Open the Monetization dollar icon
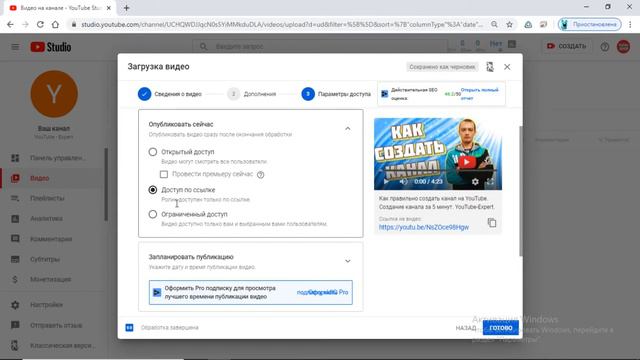The image size is (640, 360). pos(15,279)
